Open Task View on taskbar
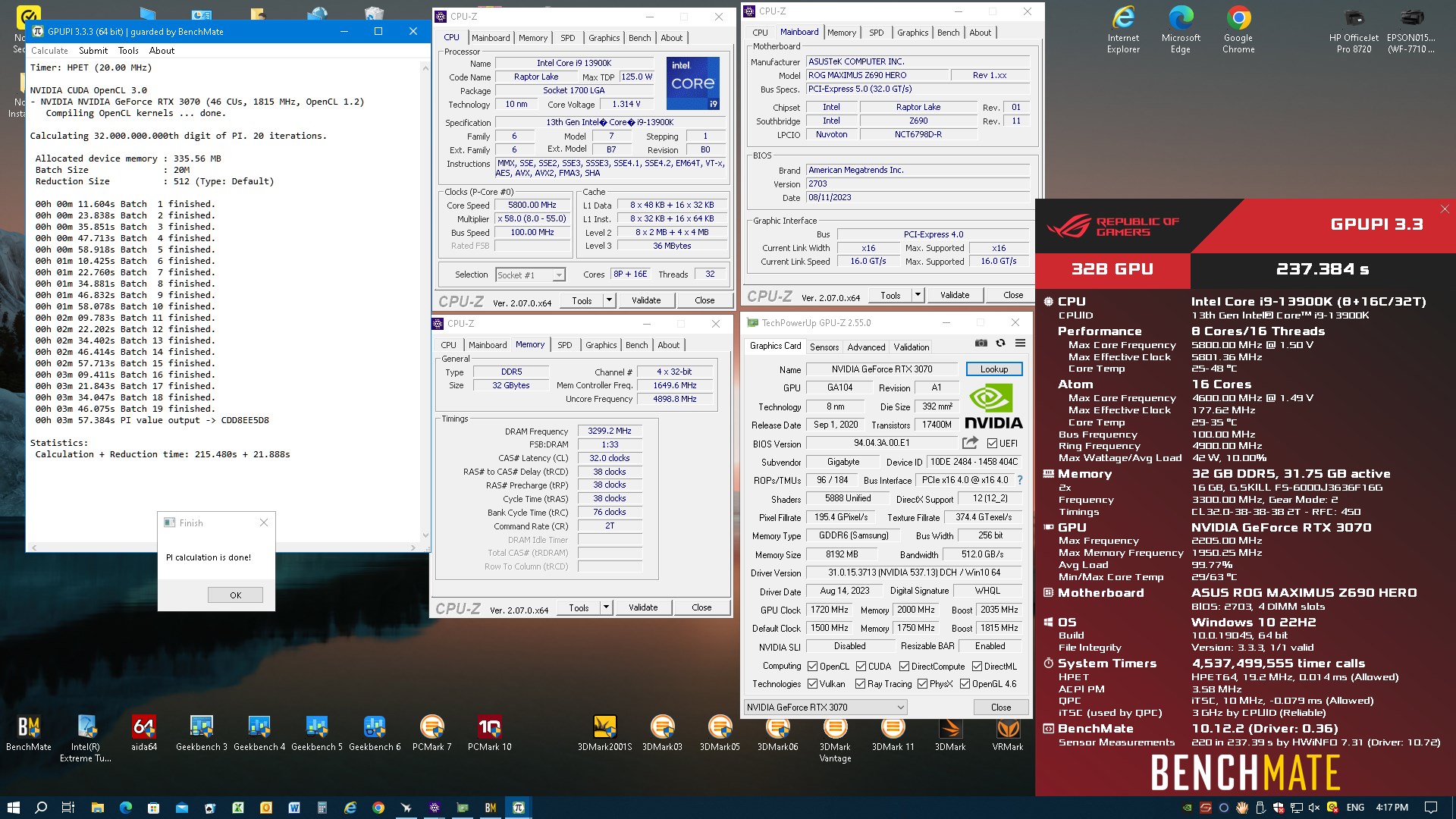Image resolution: width=1456 pixels, height=819 pixels. pyautogui.click(x=68, y=808)
